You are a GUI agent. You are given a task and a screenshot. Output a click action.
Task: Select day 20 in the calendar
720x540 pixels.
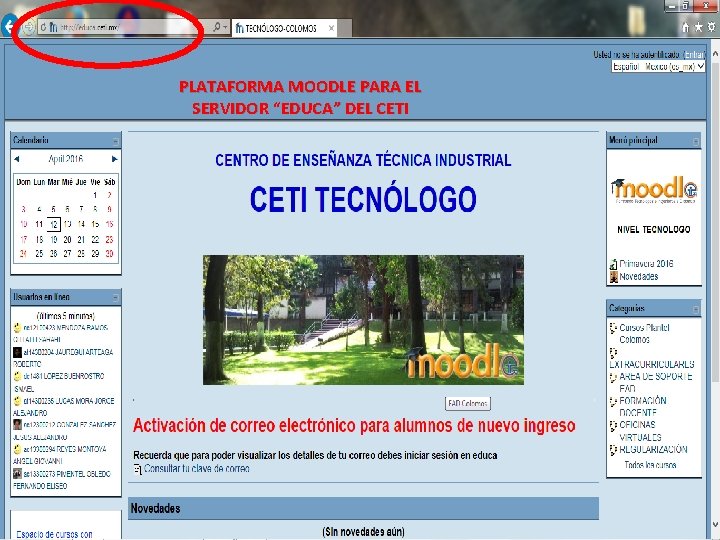pyautogui.click(x=68, y=239)
